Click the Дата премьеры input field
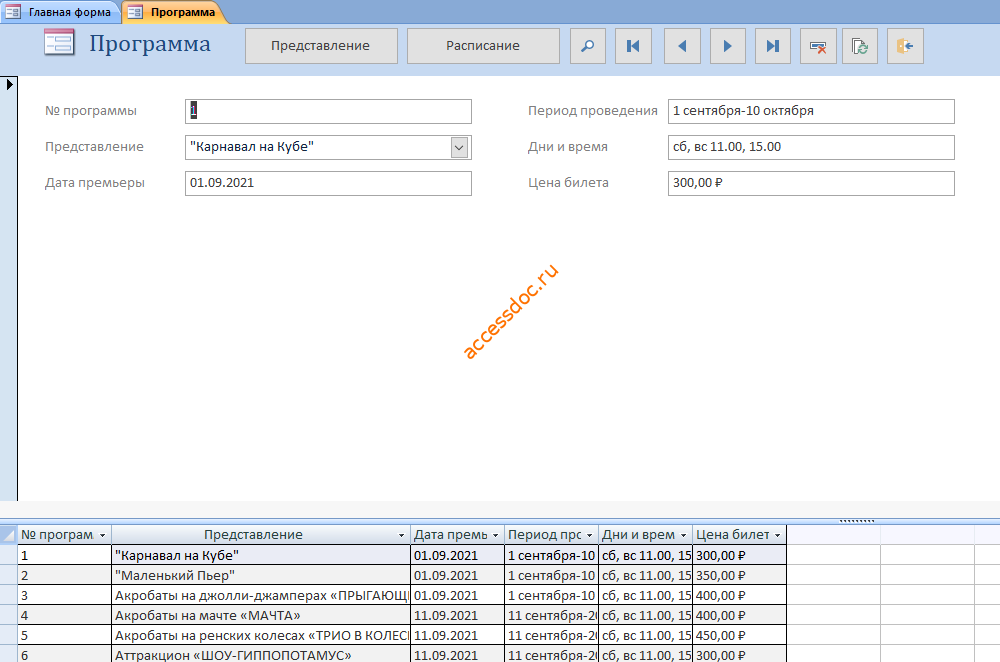The image size is (1000, 662). click(328, 183)
